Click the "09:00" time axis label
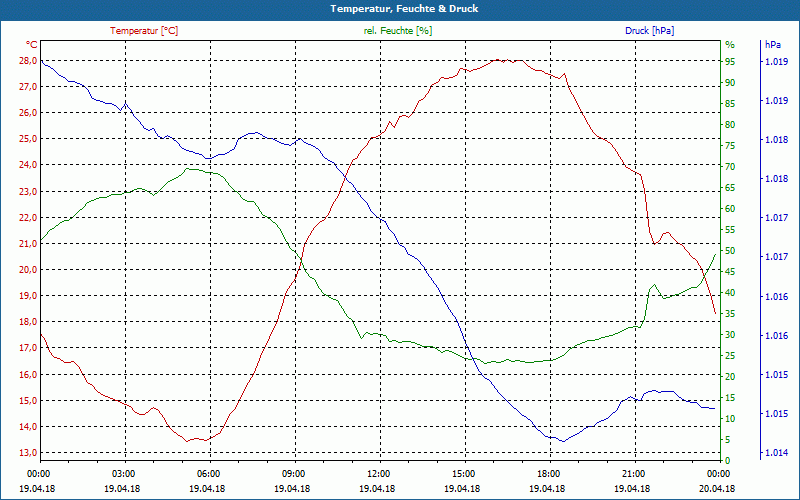This screenshot has height=500, width=800. [x=292, y=473]
